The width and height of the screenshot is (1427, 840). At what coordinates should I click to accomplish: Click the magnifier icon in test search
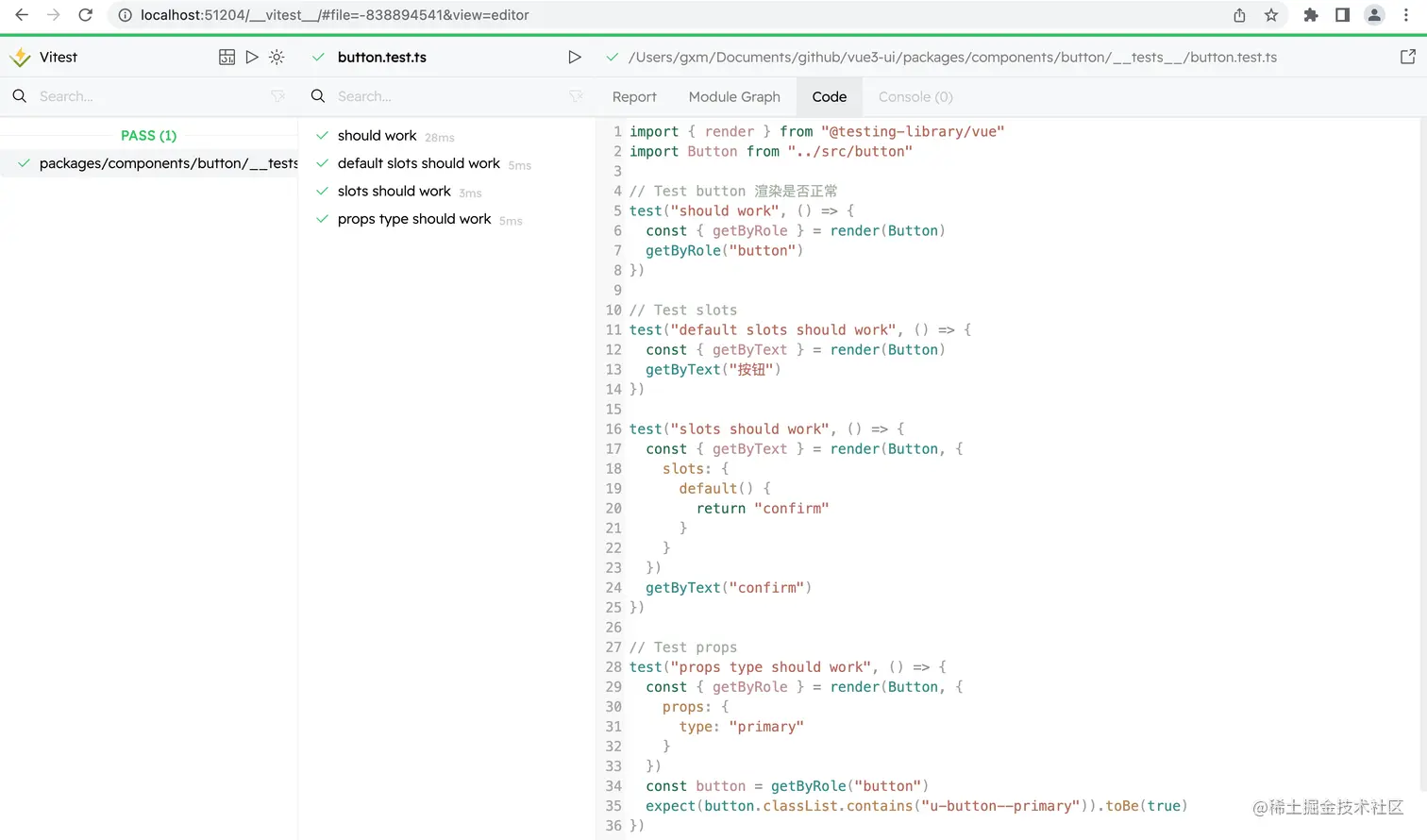point(318,96)
